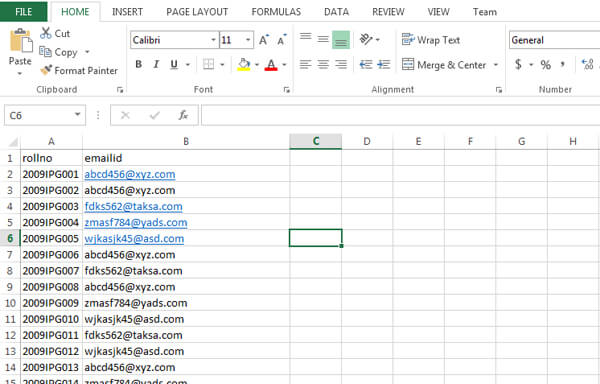
Task: Toggle underline formatting
Action: coord(174,64)
